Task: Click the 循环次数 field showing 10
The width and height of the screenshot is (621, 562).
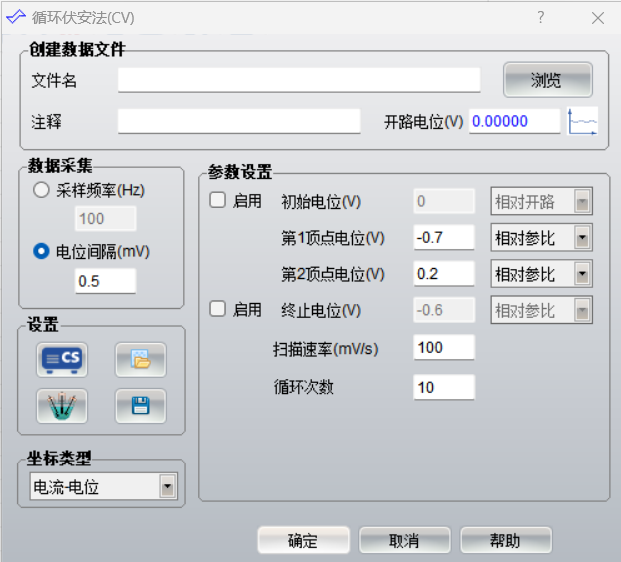Action: tap(444, 387)
